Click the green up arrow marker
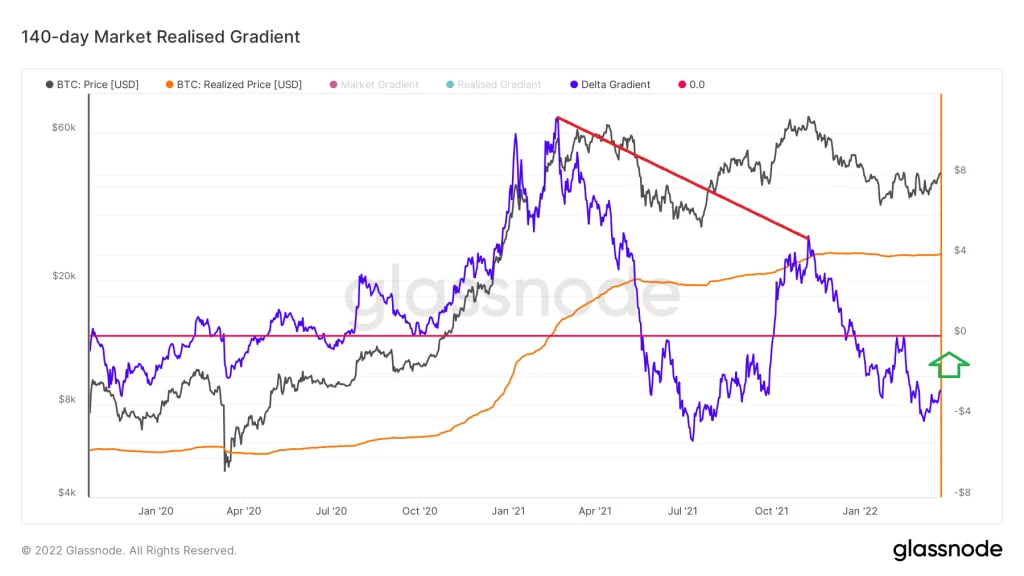Viewport: 1024px width, 576px height. 950,366
